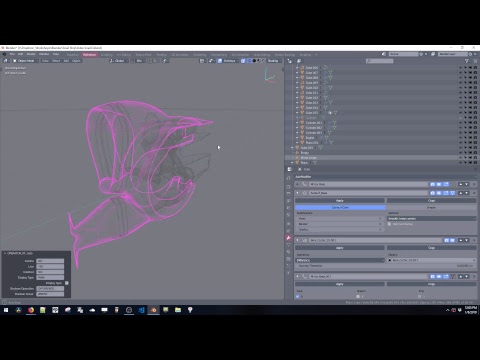Open the Select menu in viewport header
Image resolution: width=480 pixels, height=360 pixels.
point(56,61)
